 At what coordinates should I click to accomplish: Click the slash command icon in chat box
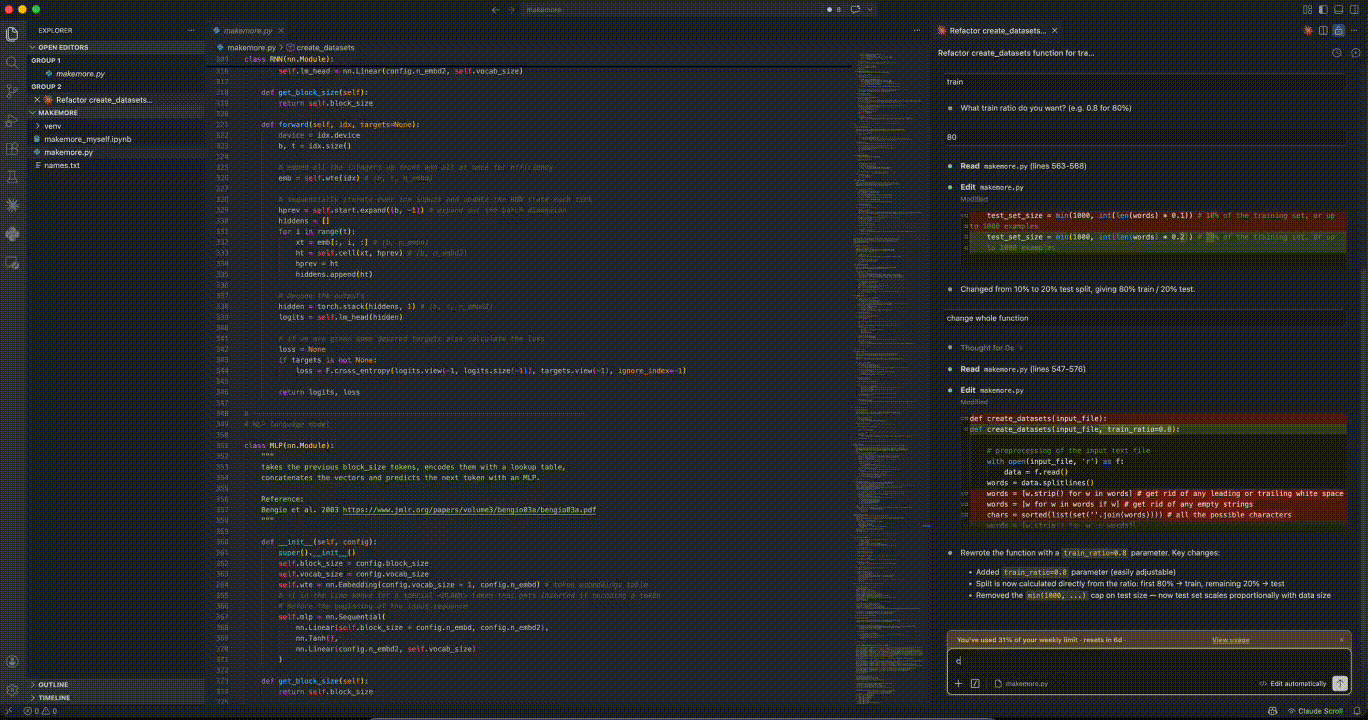point(975,684)
